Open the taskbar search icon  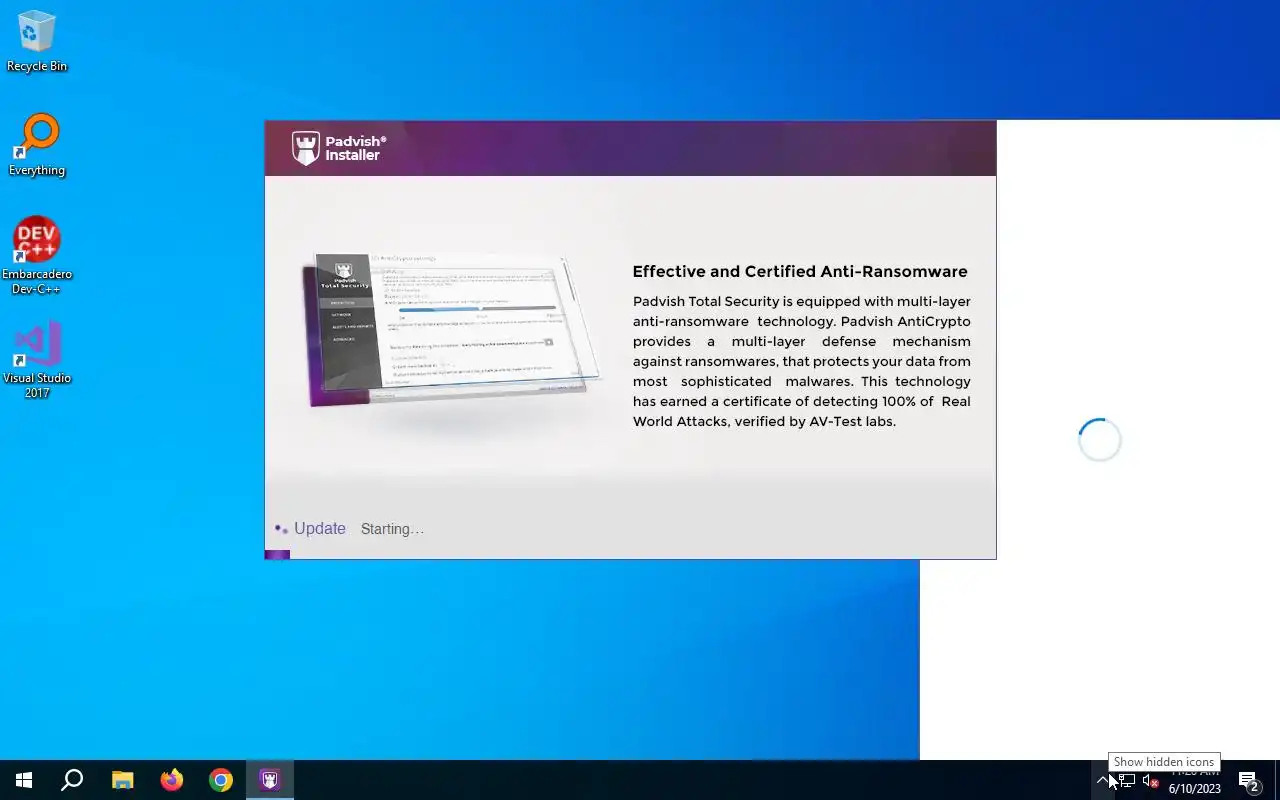(72, 780)
